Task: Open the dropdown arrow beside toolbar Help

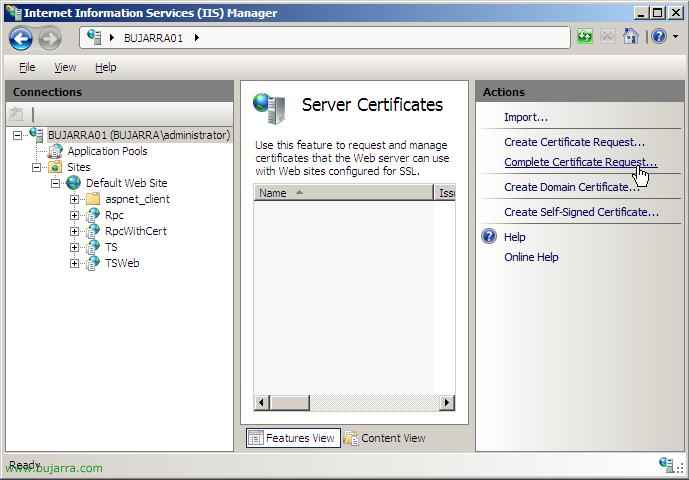Action: click(676, 36)
